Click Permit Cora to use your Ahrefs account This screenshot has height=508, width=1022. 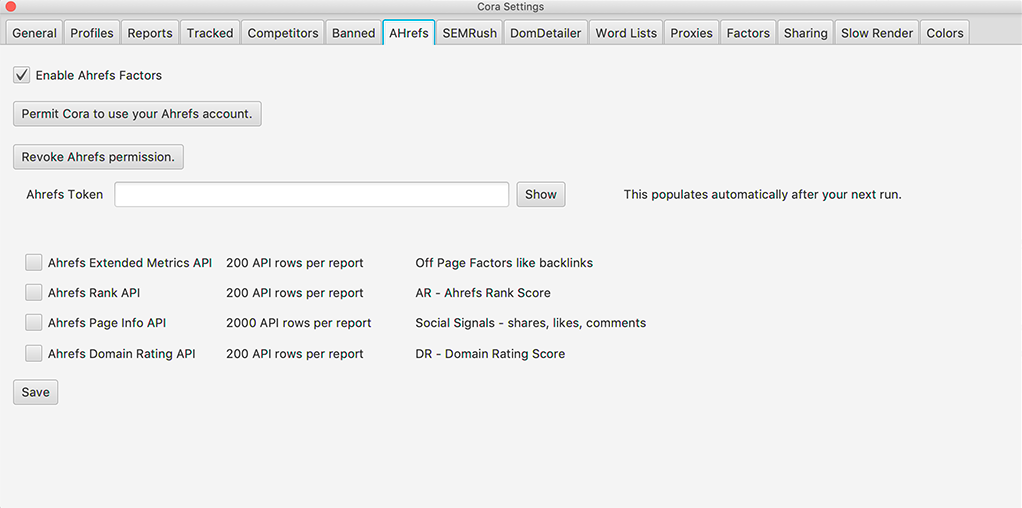[x=137, y=113]
